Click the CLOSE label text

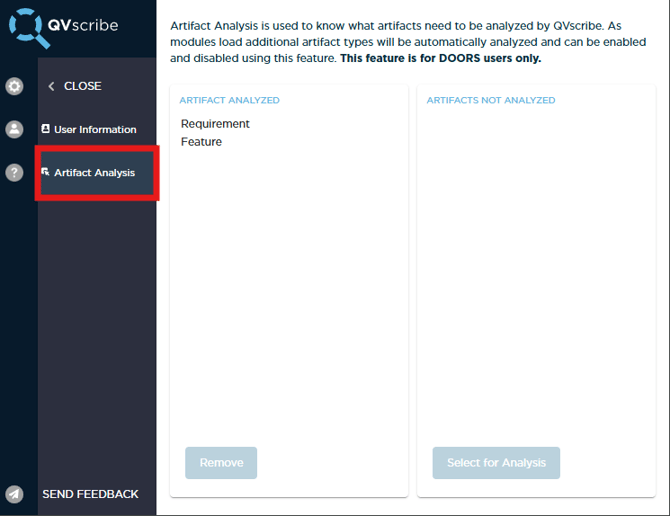click(82, 86)
